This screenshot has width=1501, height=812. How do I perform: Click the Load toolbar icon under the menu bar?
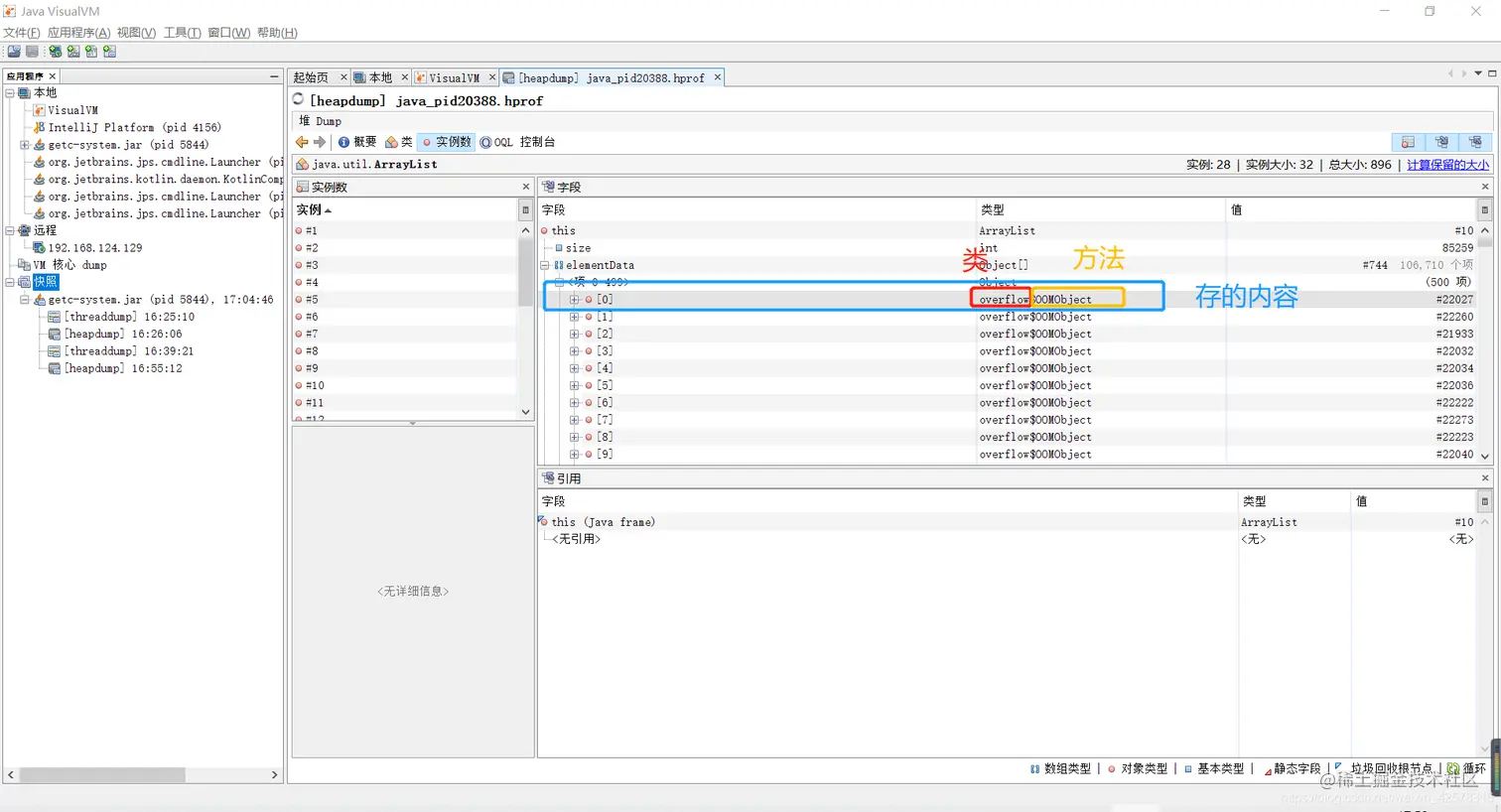(14, 52)
